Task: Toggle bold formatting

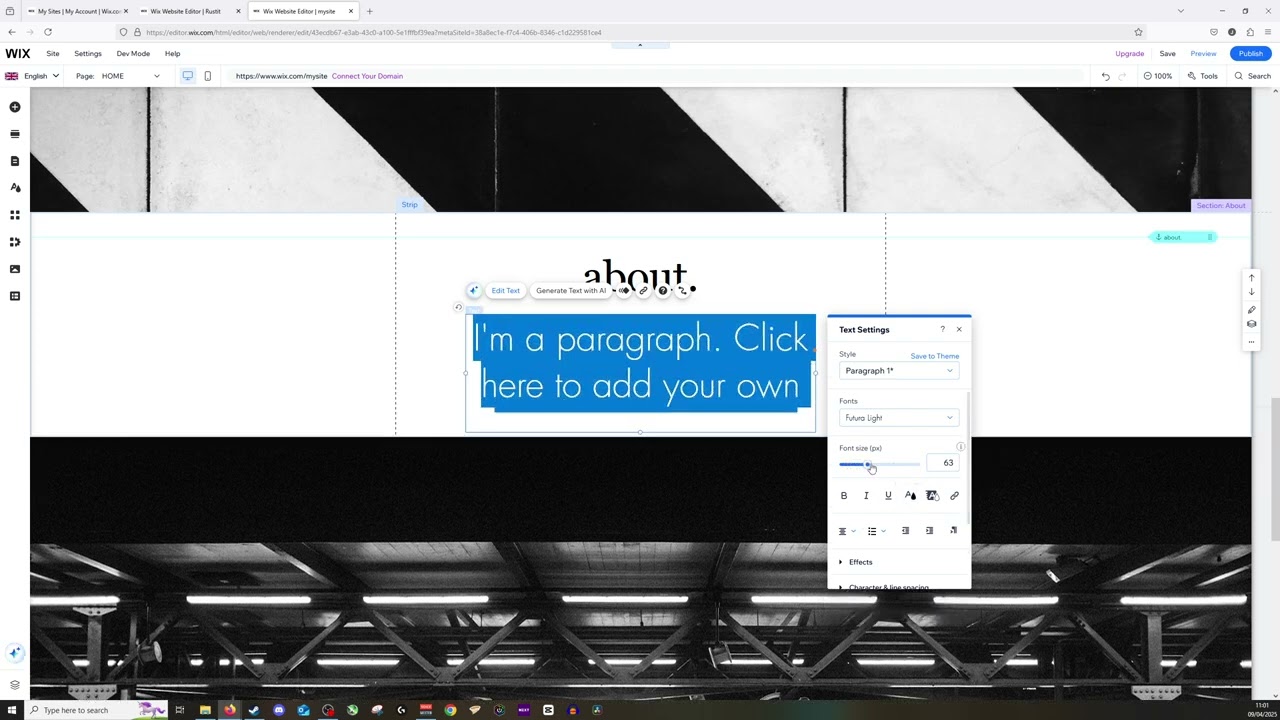Action: point(844,496)
